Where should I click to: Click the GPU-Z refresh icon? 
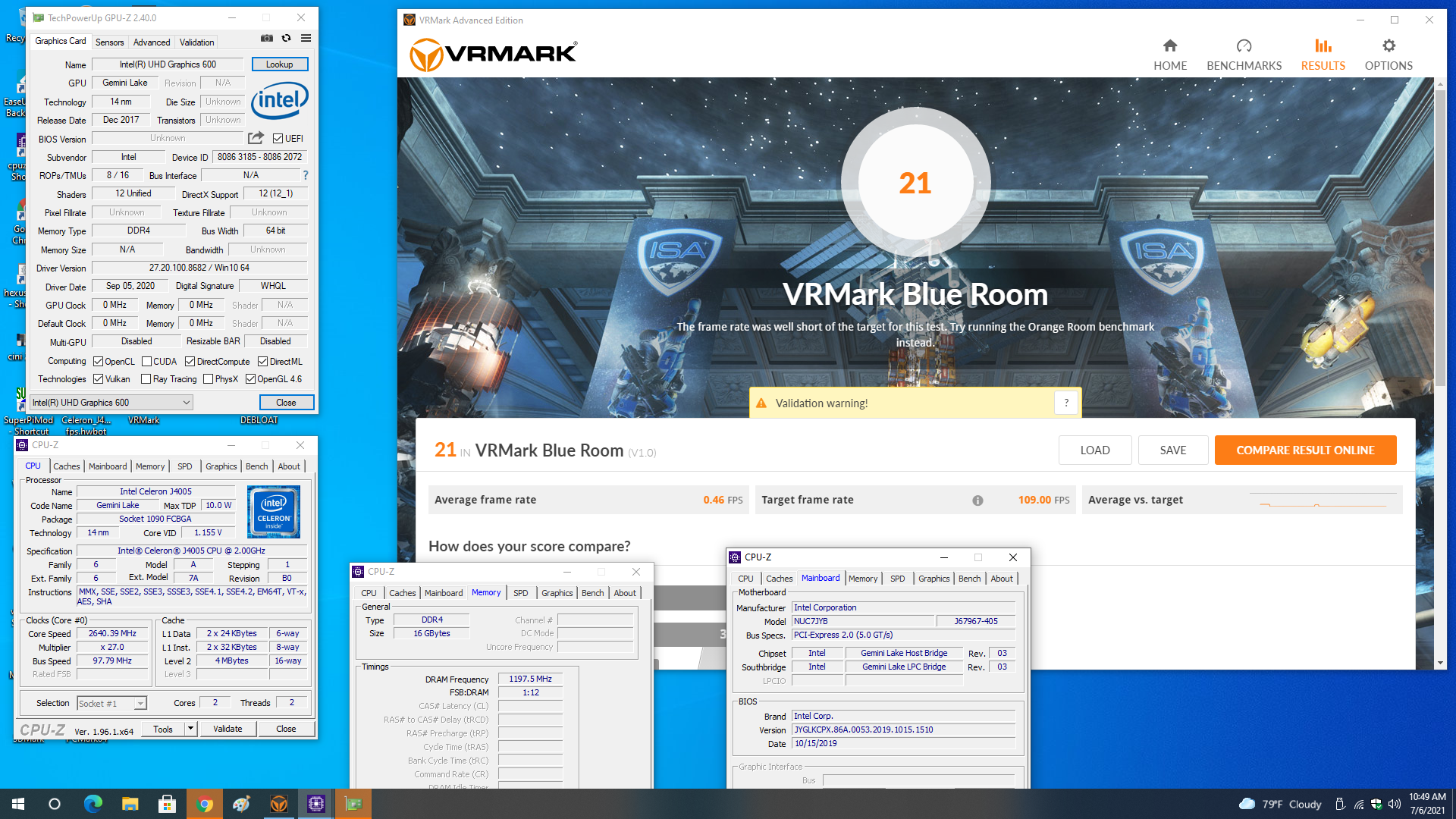click(286, 38)
